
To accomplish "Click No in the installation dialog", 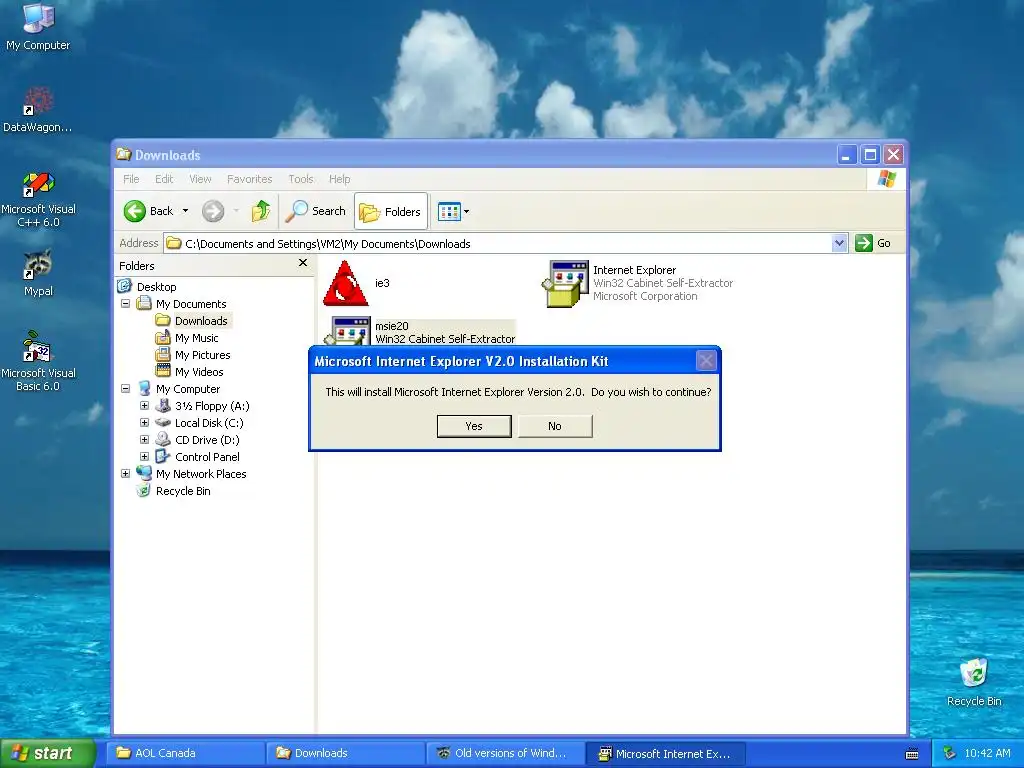I will [x=555, y=426].
